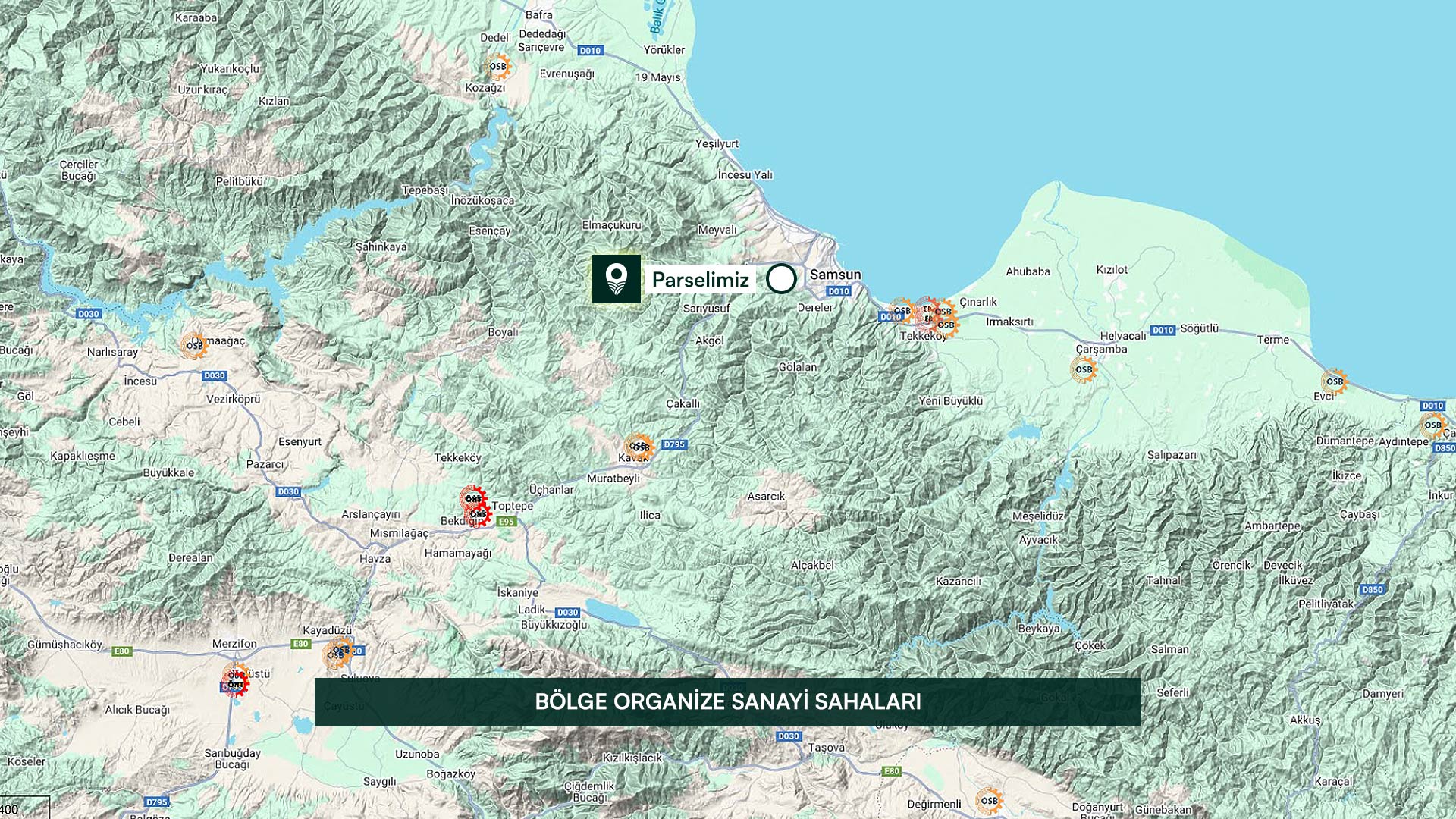Click the D030 shield below Pazarcı
The image size is (1456, 819).
tap(288, 491)
